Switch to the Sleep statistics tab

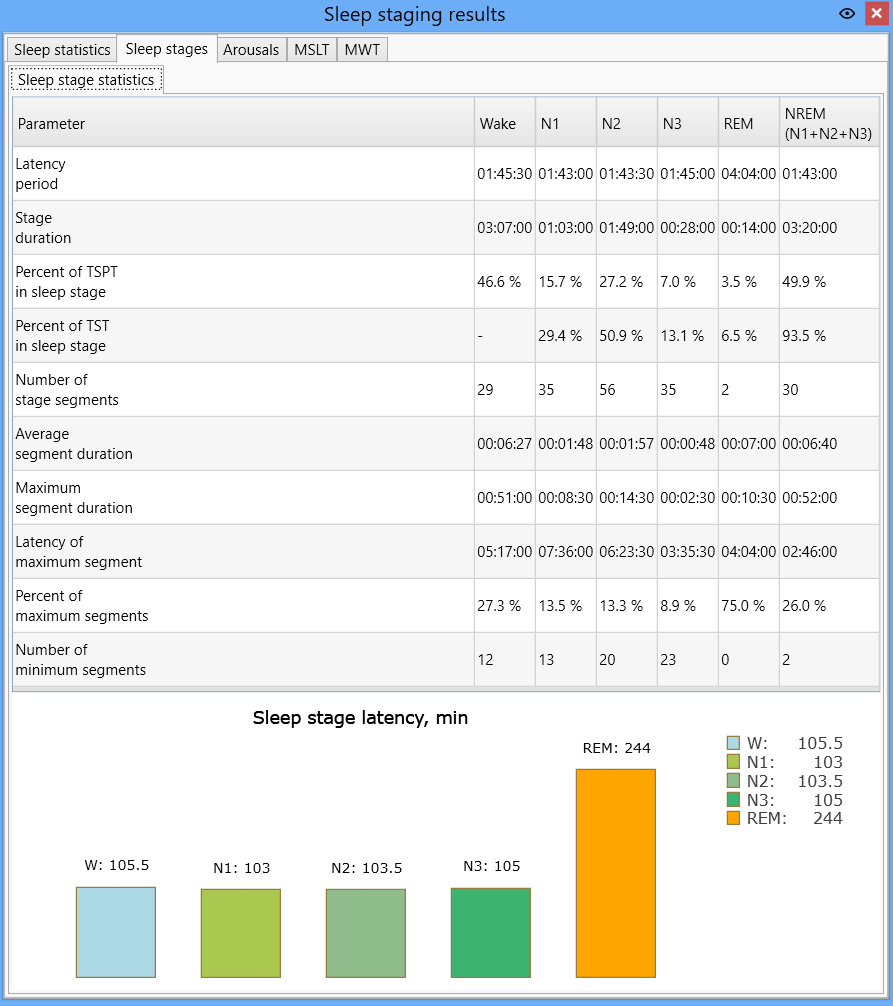62,49
